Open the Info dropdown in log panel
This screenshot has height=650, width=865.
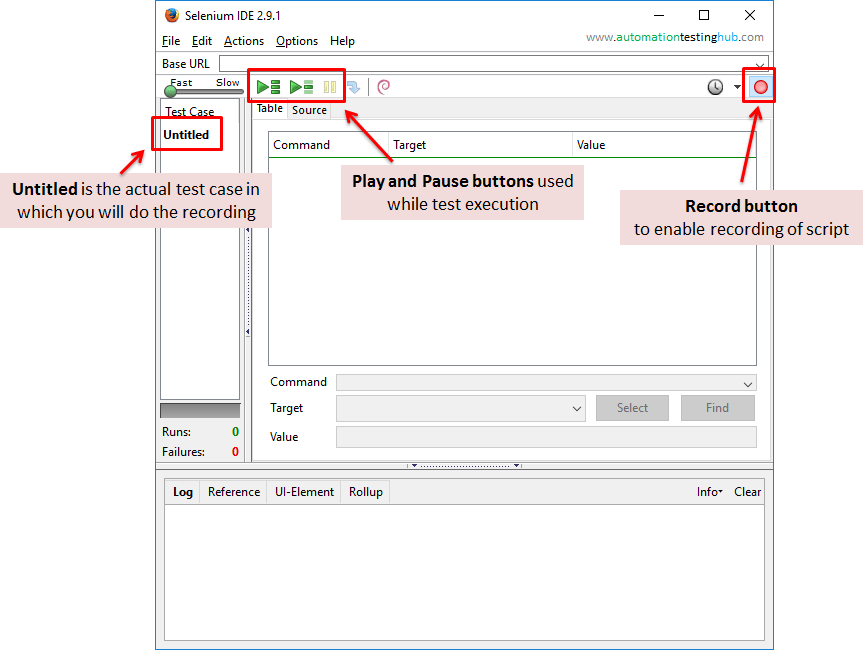[x=709, y=491]
